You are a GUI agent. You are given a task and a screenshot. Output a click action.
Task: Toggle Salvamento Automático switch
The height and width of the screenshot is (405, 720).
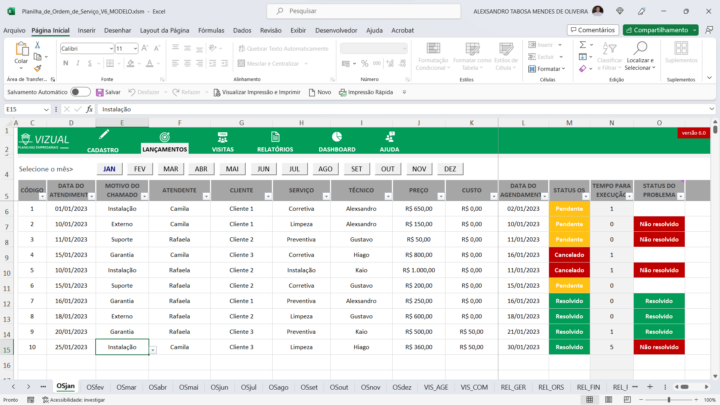[x=80, y=91]
